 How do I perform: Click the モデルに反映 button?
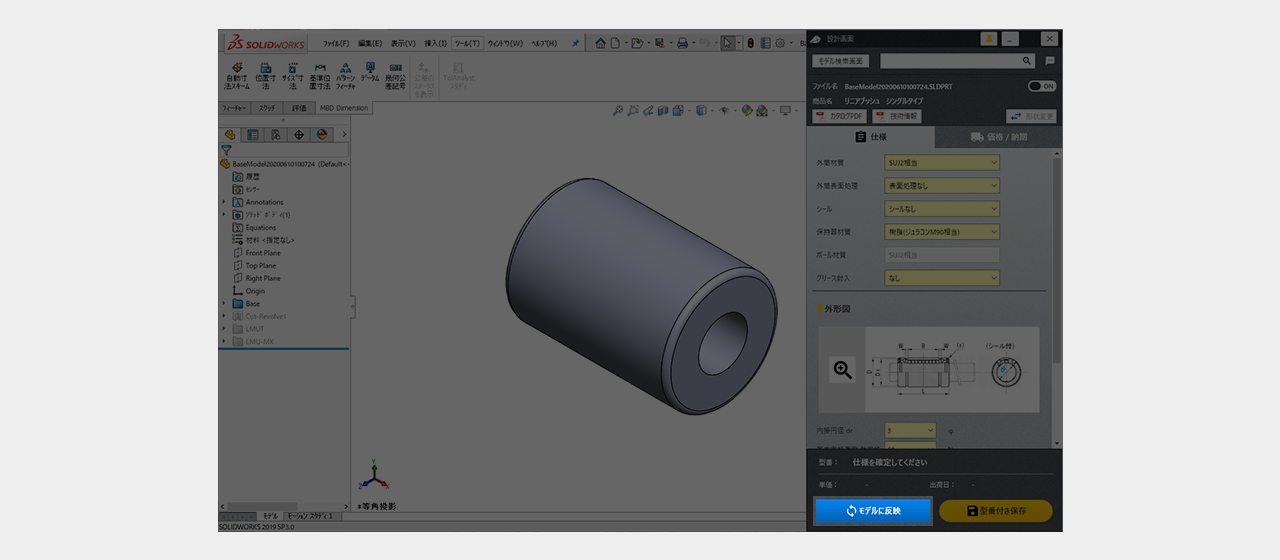tap(873, 511)
